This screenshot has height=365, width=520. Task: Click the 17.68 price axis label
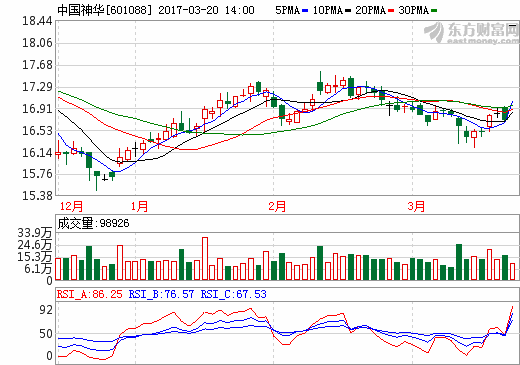[37, 65]
